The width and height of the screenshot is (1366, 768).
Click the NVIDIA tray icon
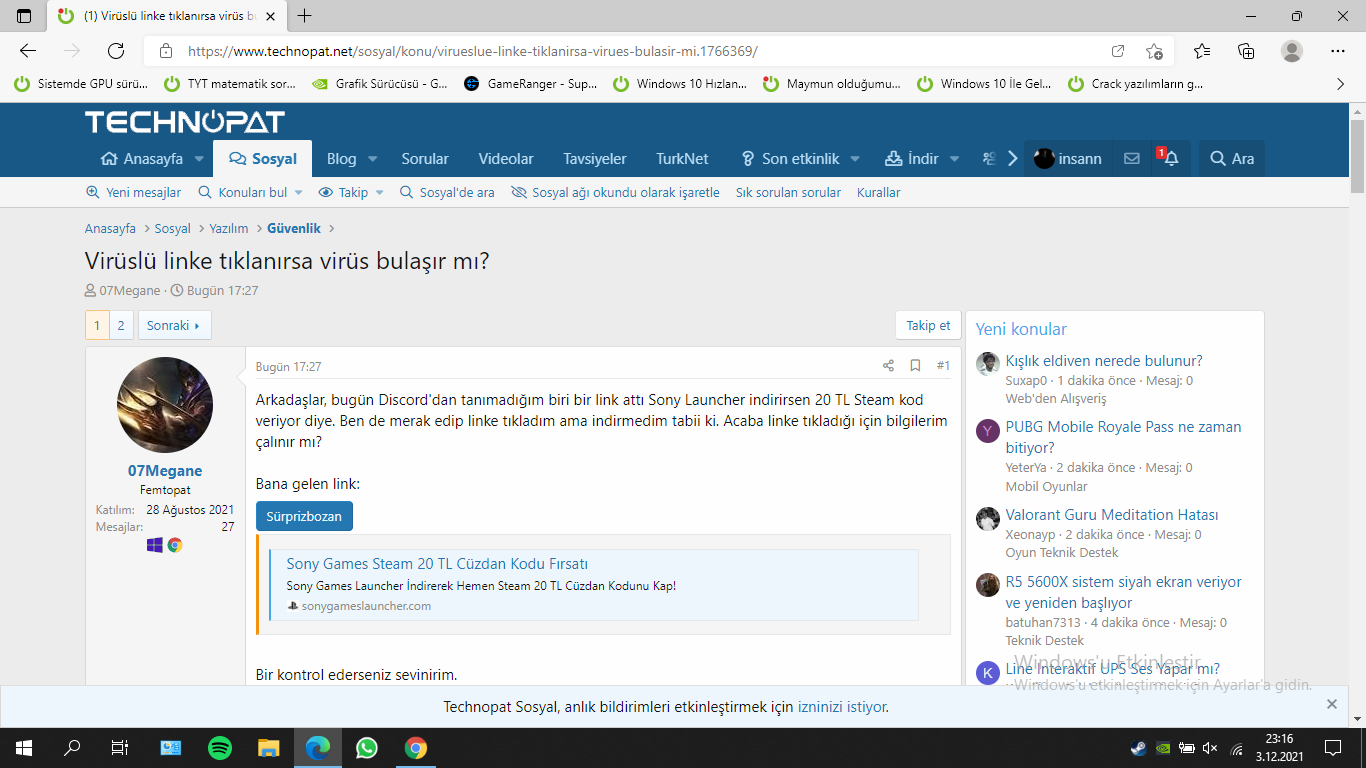coord(1163,747)
